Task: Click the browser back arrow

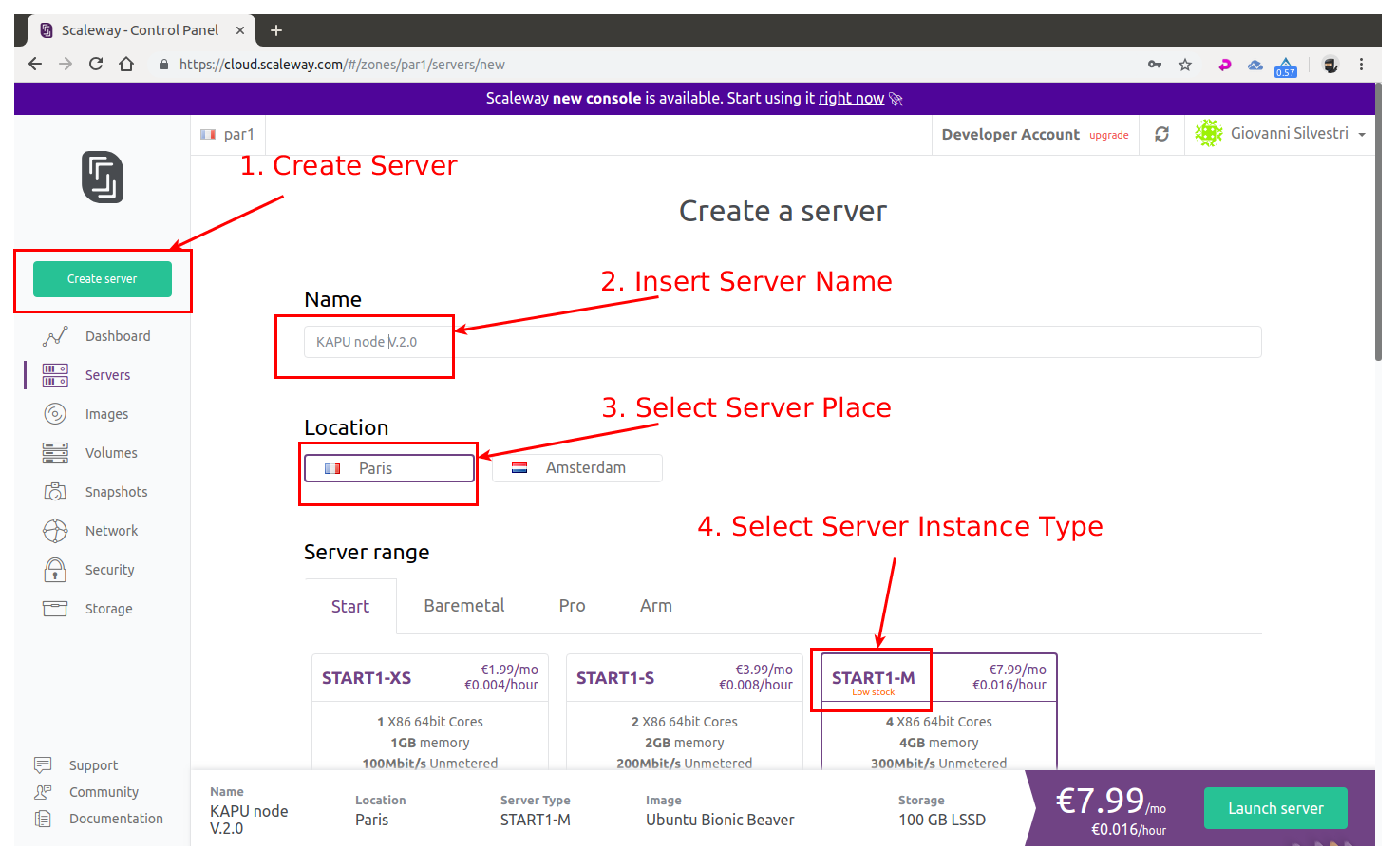Action: [x=35, y=64]
